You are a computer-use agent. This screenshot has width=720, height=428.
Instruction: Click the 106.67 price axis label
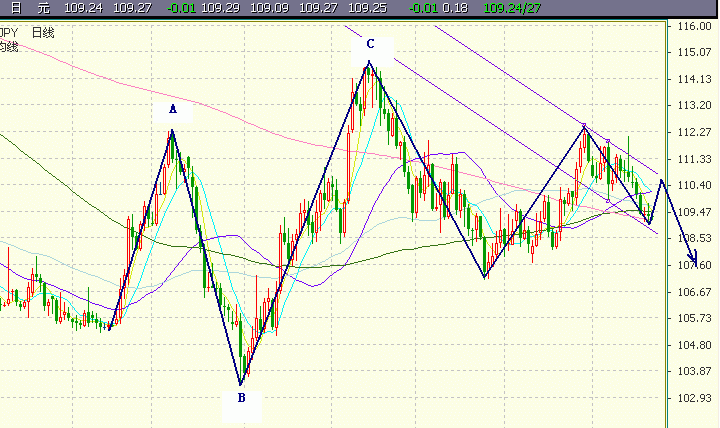pos(695,292)
